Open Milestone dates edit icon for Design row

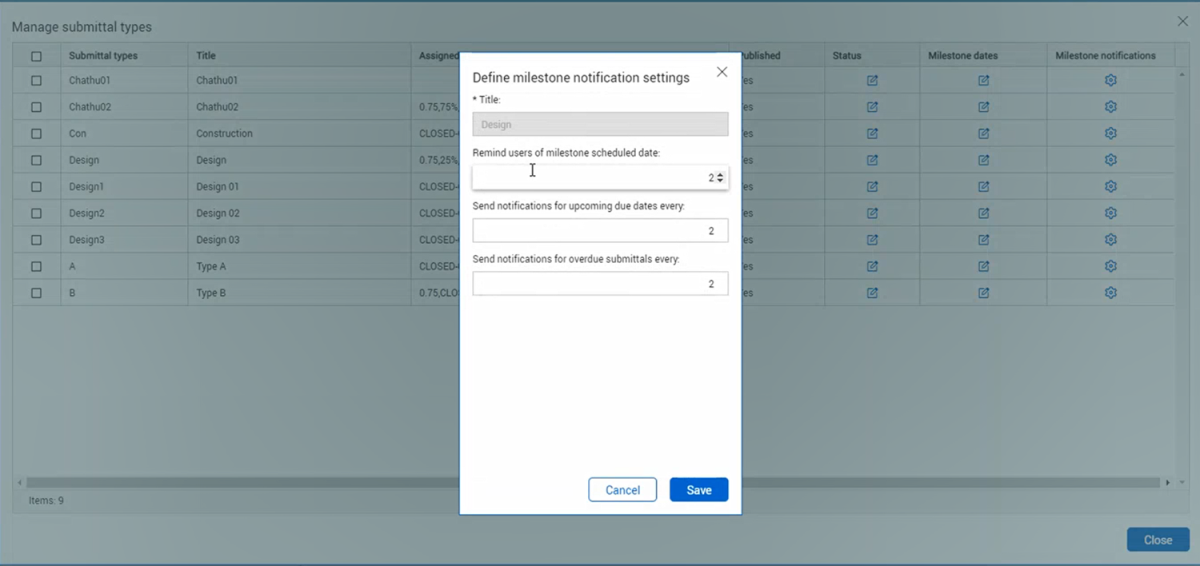point(983,160)
